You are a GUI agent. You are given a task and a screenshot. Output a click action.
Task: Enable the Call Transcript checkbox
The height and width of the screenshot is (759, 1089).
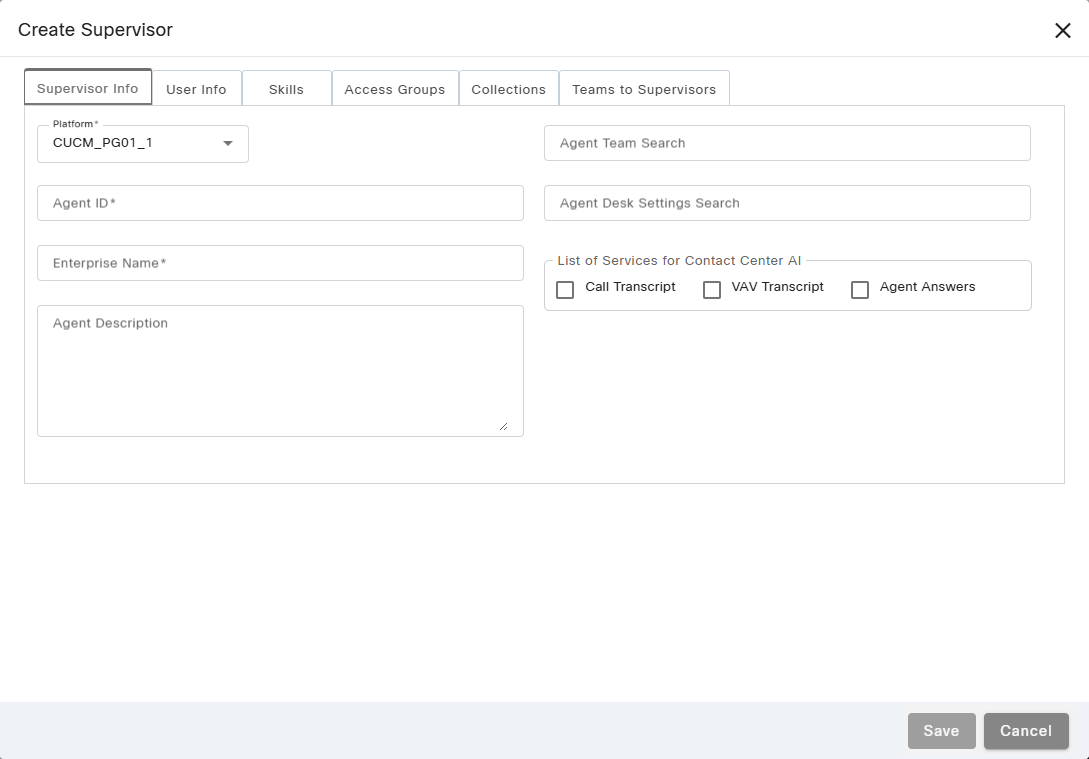point(565,290)
